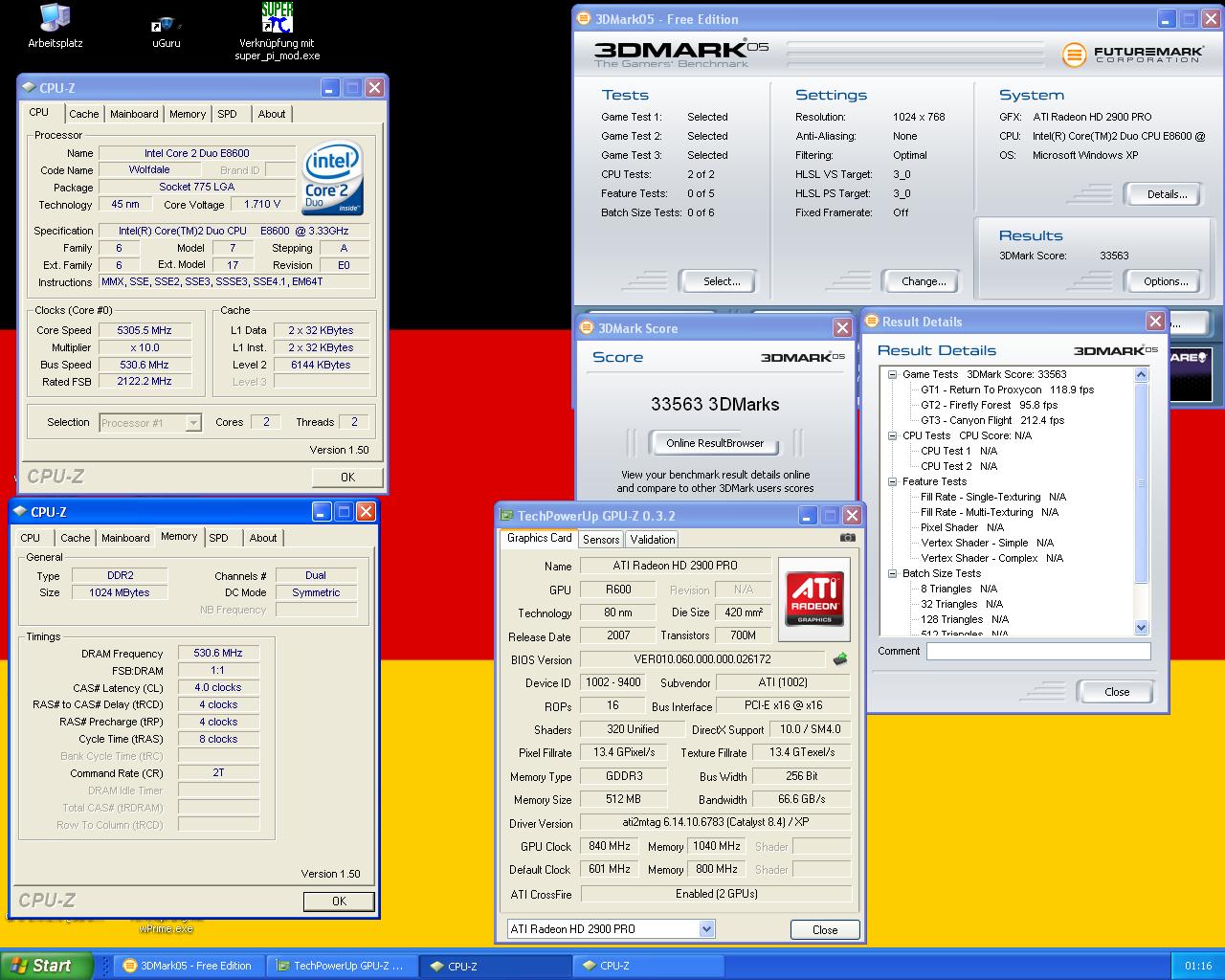Switch to TechPowerUp GPU-Z taskbar button
This screenshot has height=980, width=1225.
click(341, 966)
